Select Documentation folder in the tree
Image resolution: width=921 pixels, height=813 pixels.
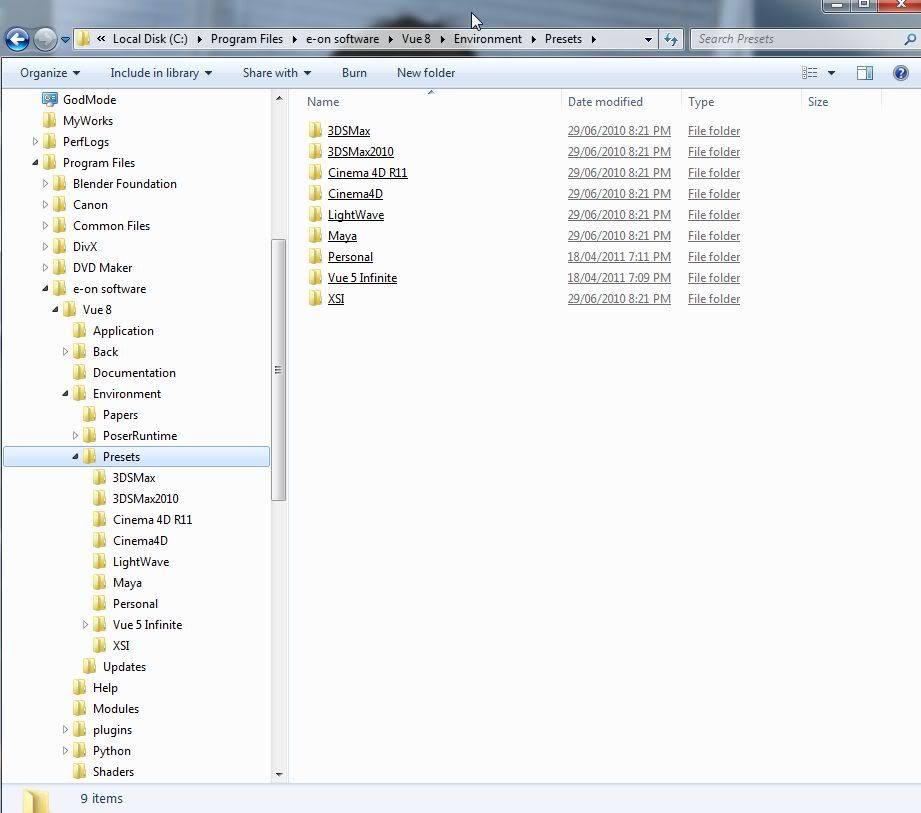tap(134, 373)
